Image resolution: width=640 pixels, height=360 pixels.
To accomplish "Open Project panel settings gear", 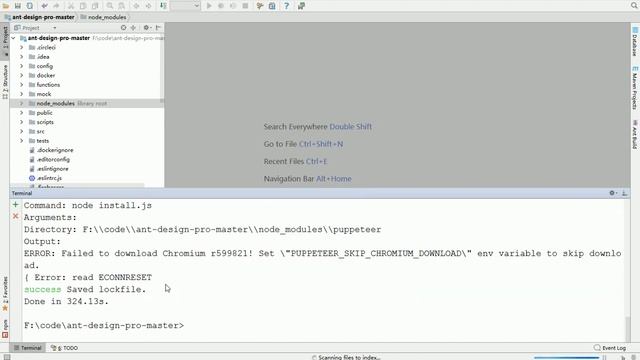I will click(x=147, y=28).
